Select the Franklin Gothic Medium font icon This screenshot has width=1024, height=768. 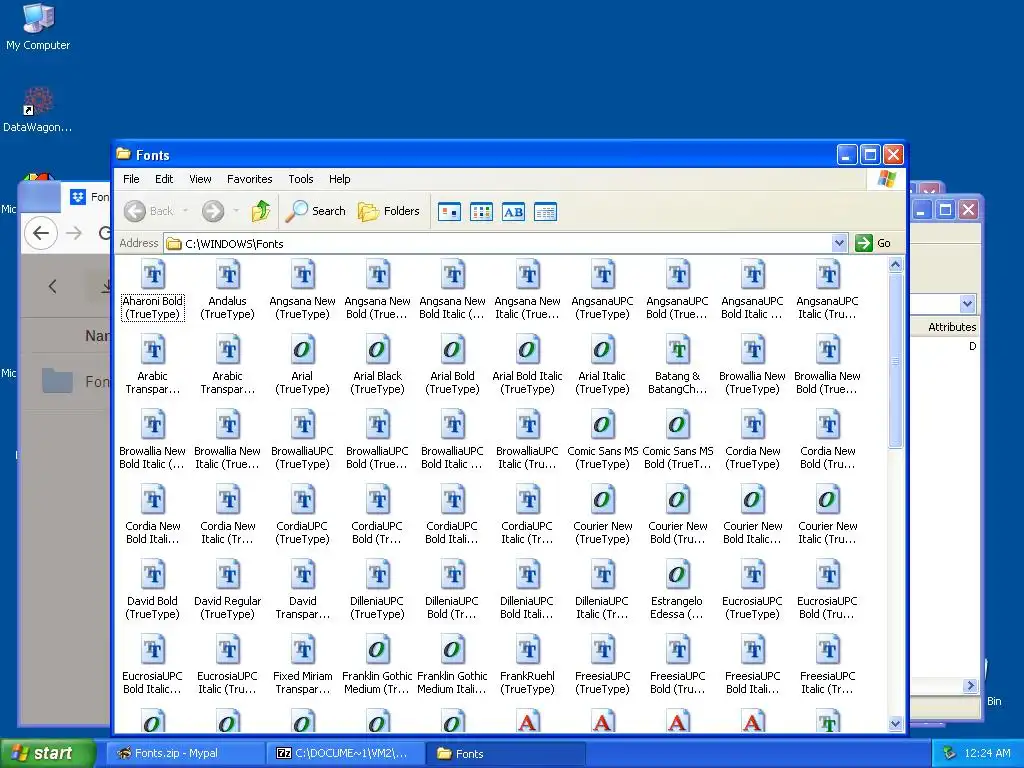click(x=377, y=650)
